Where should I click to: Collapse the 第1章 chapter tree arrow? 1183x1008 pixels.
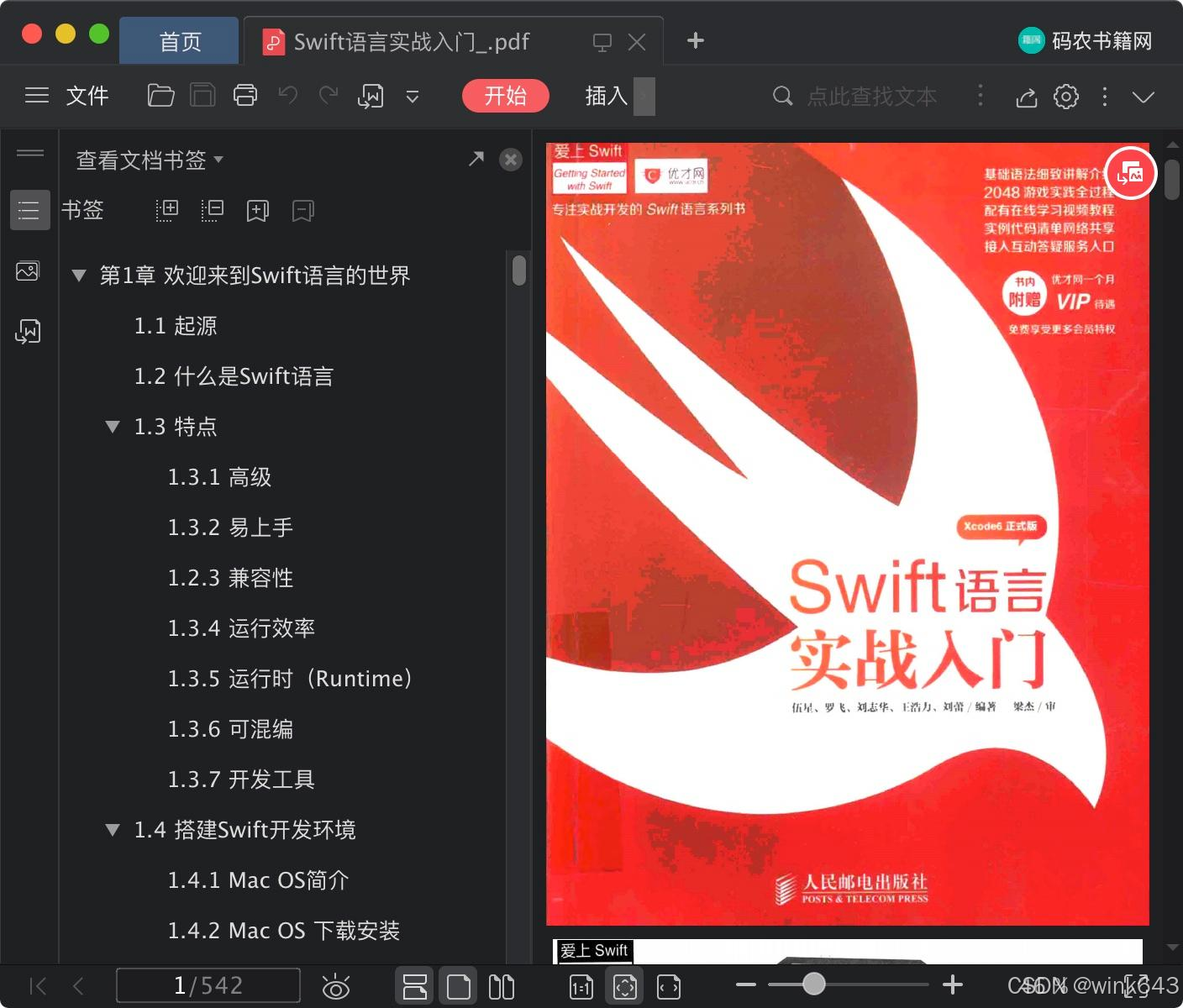pos(80,276)
